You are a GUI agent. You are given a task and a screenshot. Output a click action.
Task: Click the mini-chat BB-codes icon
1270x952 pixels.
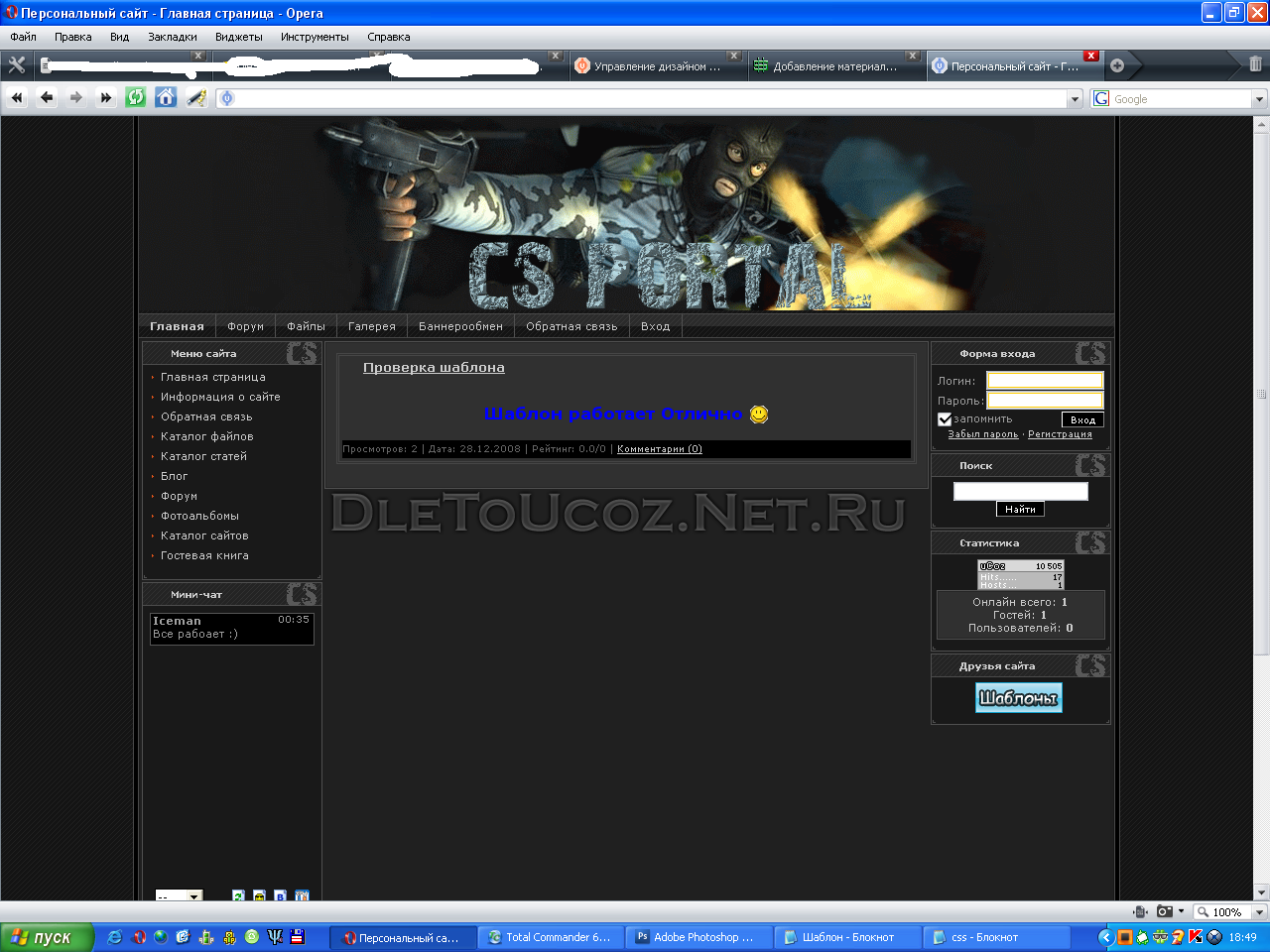[280, 895]
